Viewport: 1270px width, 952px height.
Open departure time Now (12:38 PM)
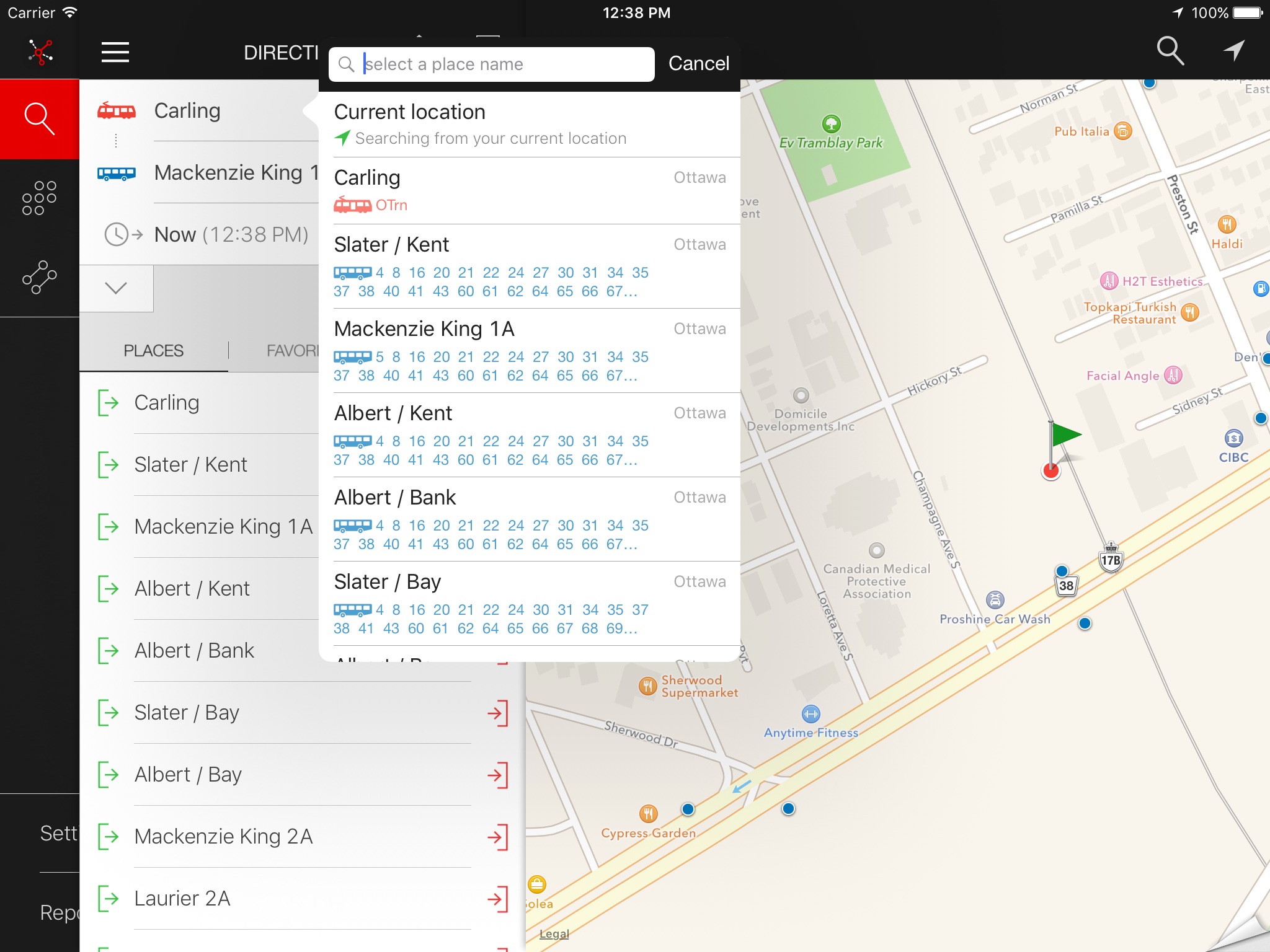coord(231,234)
